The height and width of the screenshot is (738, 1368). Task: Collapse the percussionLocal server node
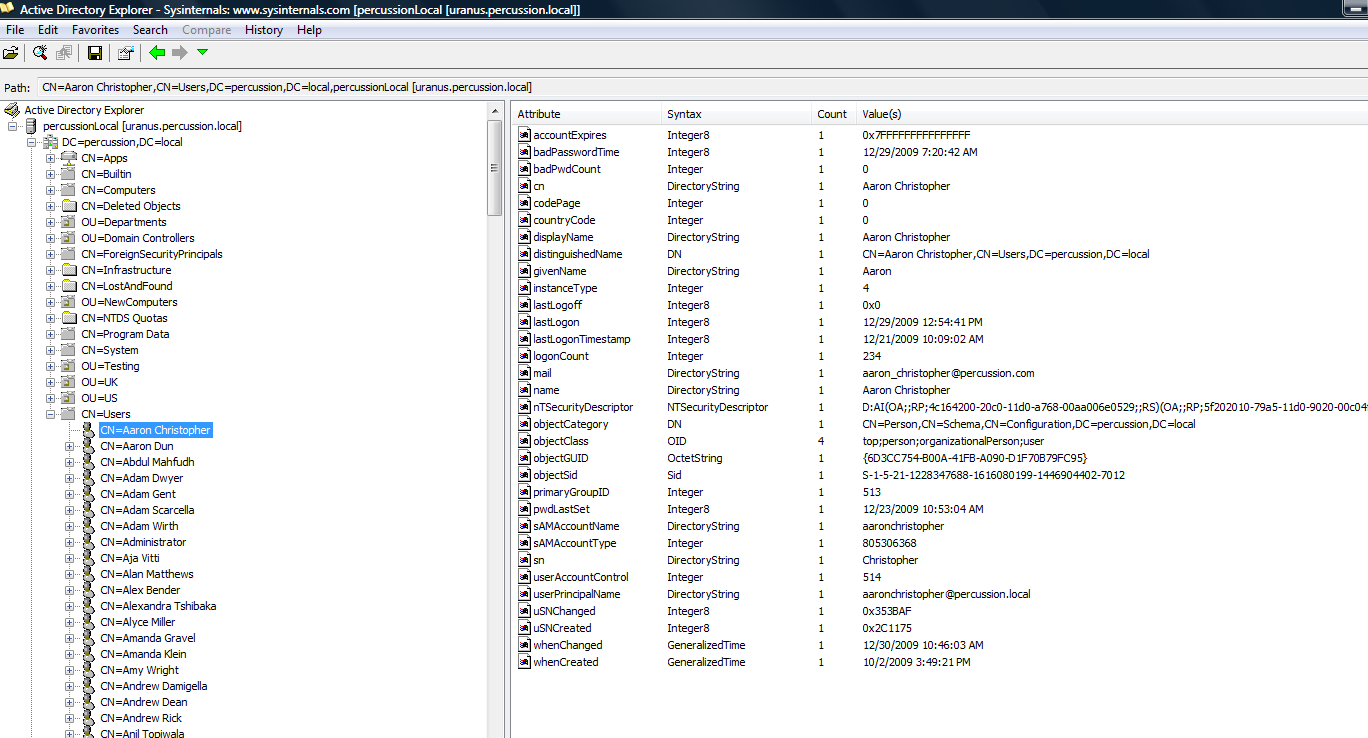coord(13,126)
